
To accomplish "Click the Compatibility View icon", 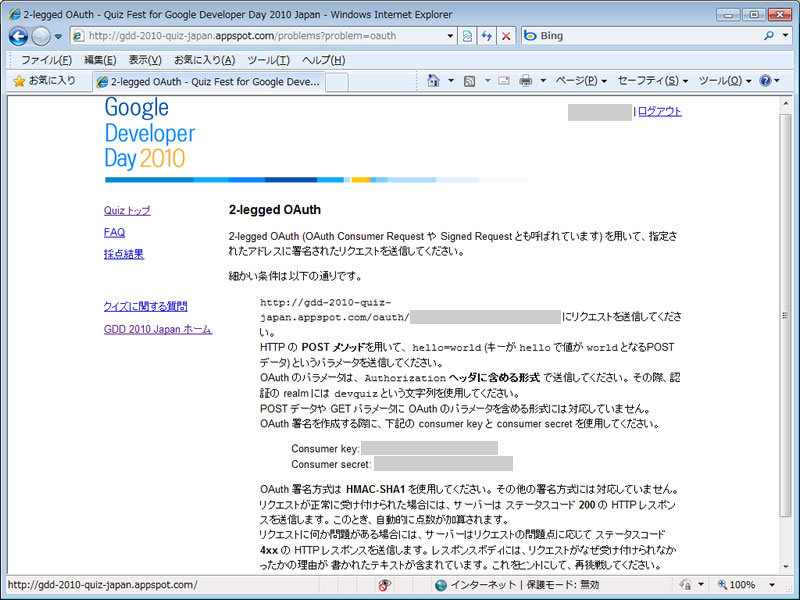I will click(467, 36).
